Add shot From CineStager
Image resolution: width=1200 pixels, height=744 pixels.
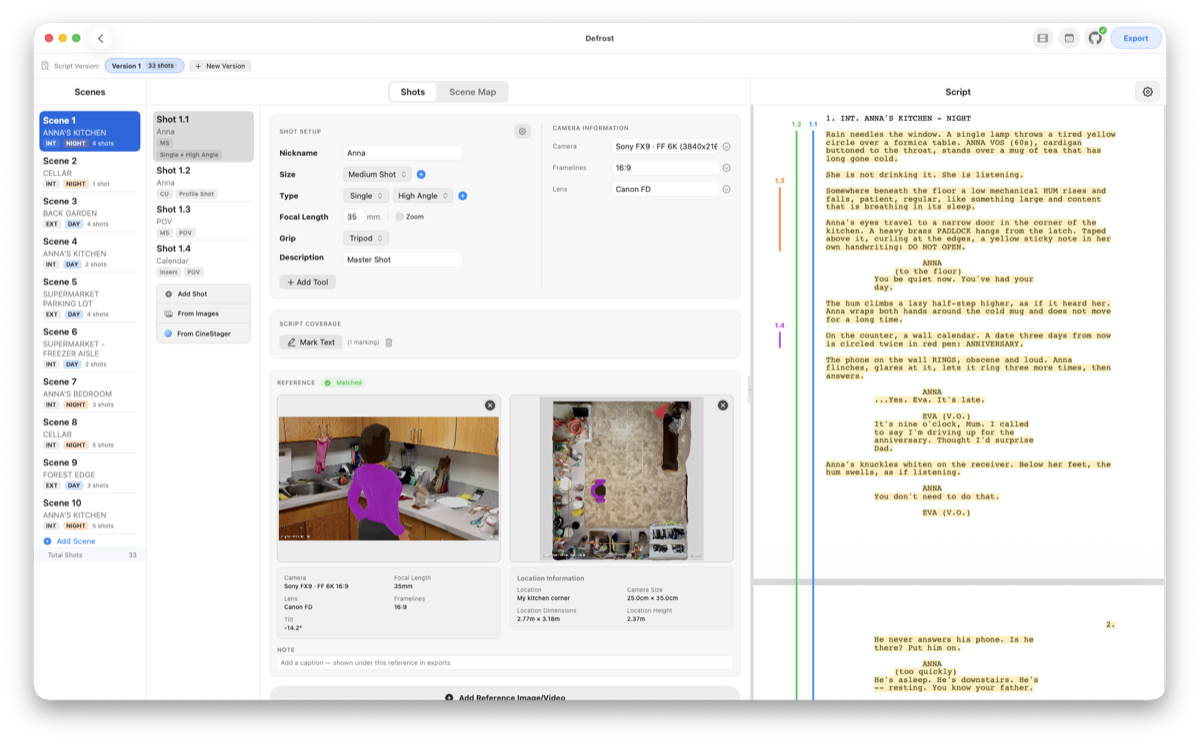(x=203, y=334)
